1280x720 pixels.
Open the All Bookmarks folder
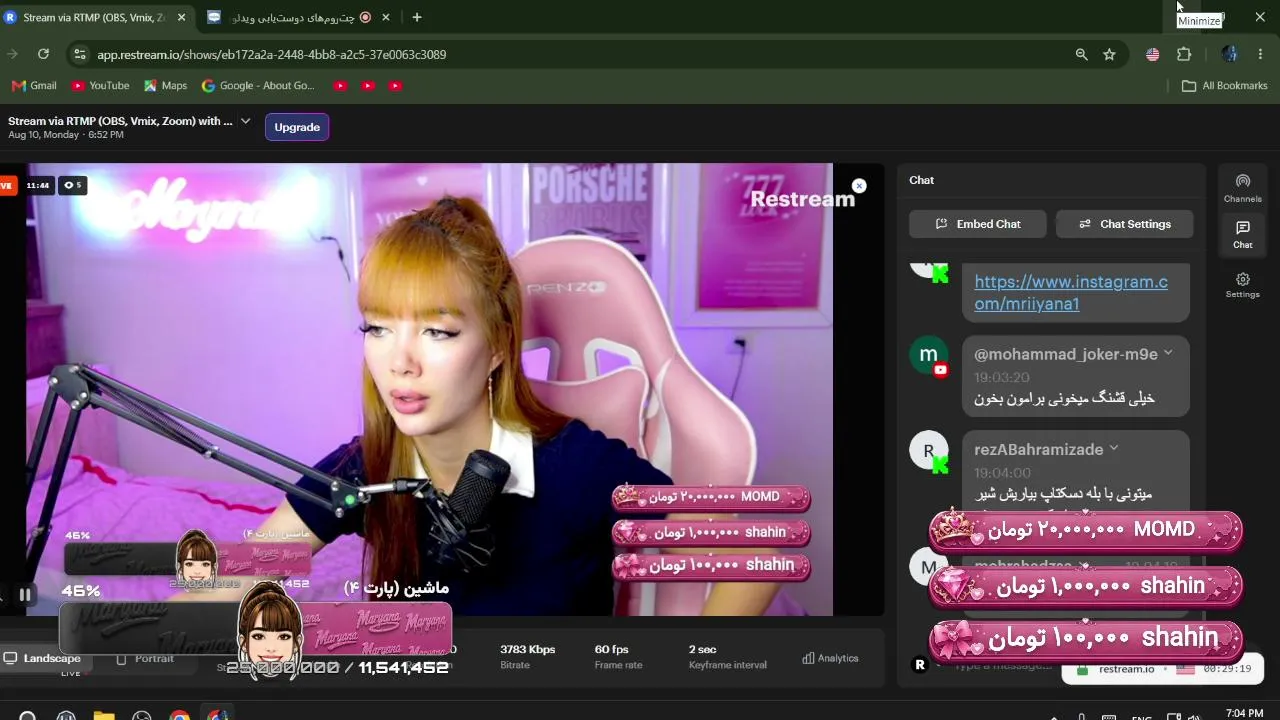coord(1224,86)
